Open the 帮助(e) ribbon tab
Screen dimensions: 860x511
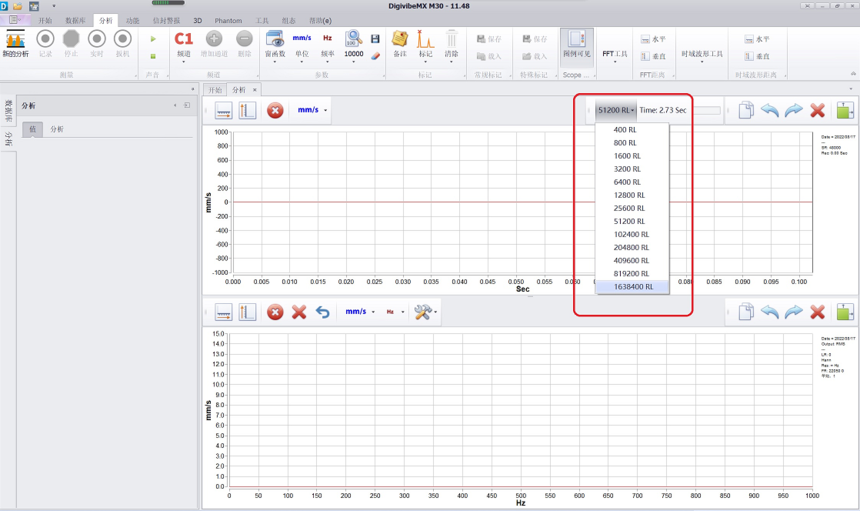click(320, 20)
